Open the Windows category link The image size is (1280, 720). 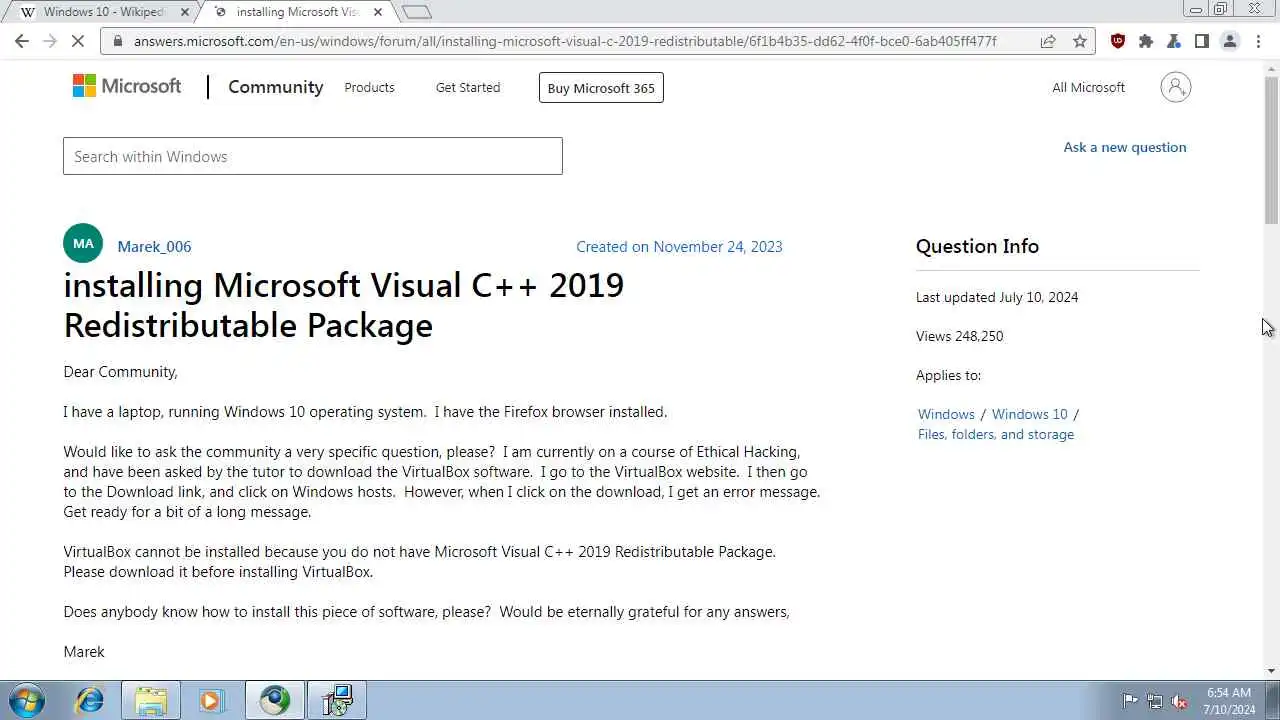(946, 414)
